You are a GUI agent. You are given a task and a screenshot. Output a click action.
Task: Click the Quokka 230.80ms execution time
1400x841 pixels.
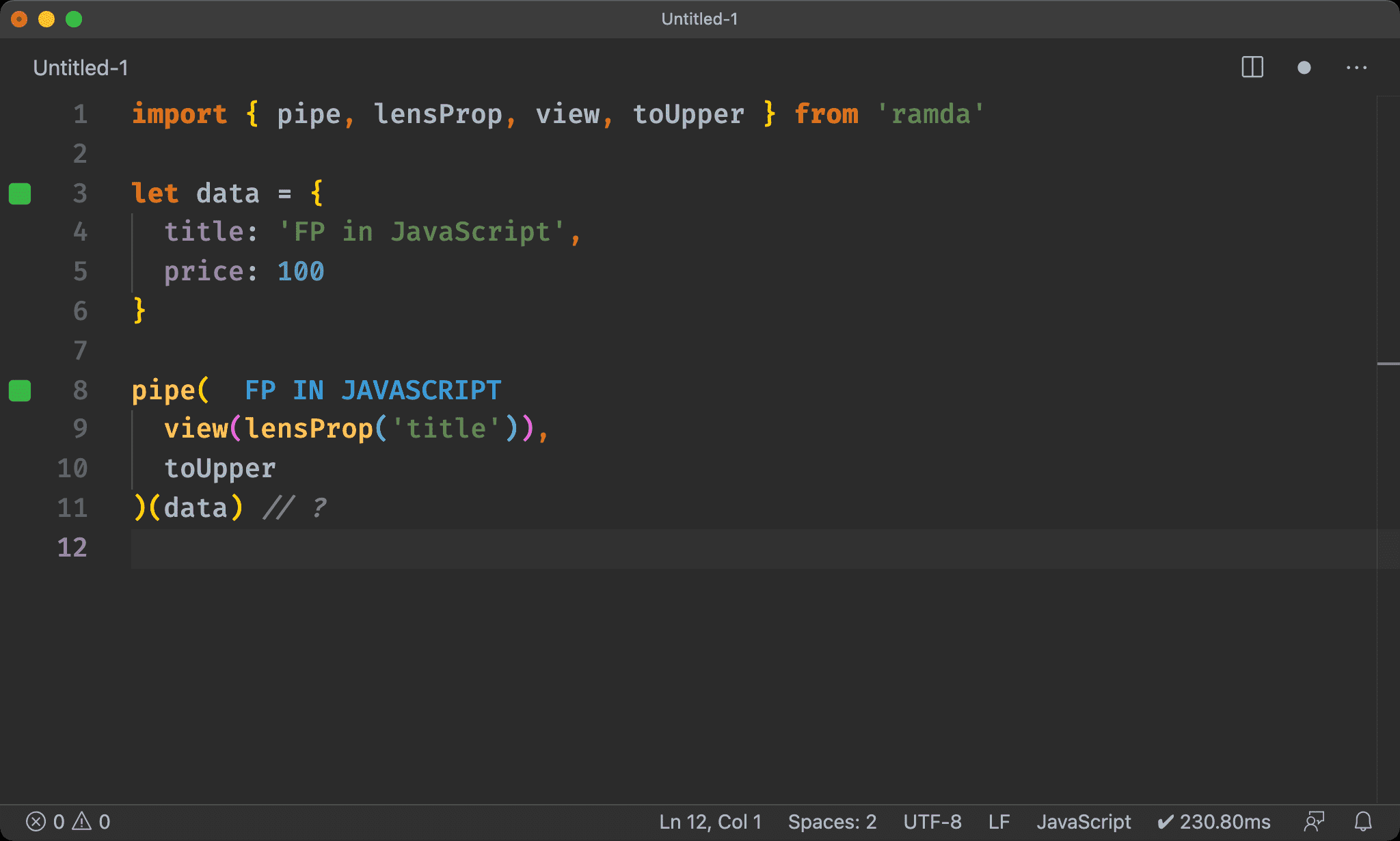1214,821
